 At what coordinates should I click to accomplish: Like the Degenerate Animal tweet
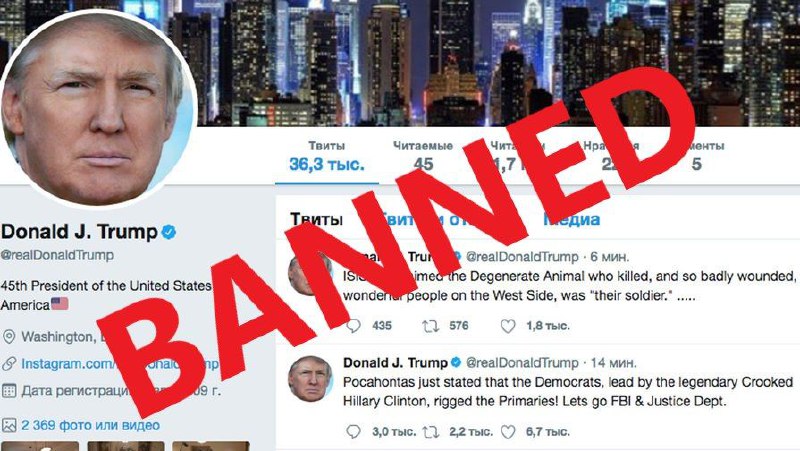click(508, 326)
